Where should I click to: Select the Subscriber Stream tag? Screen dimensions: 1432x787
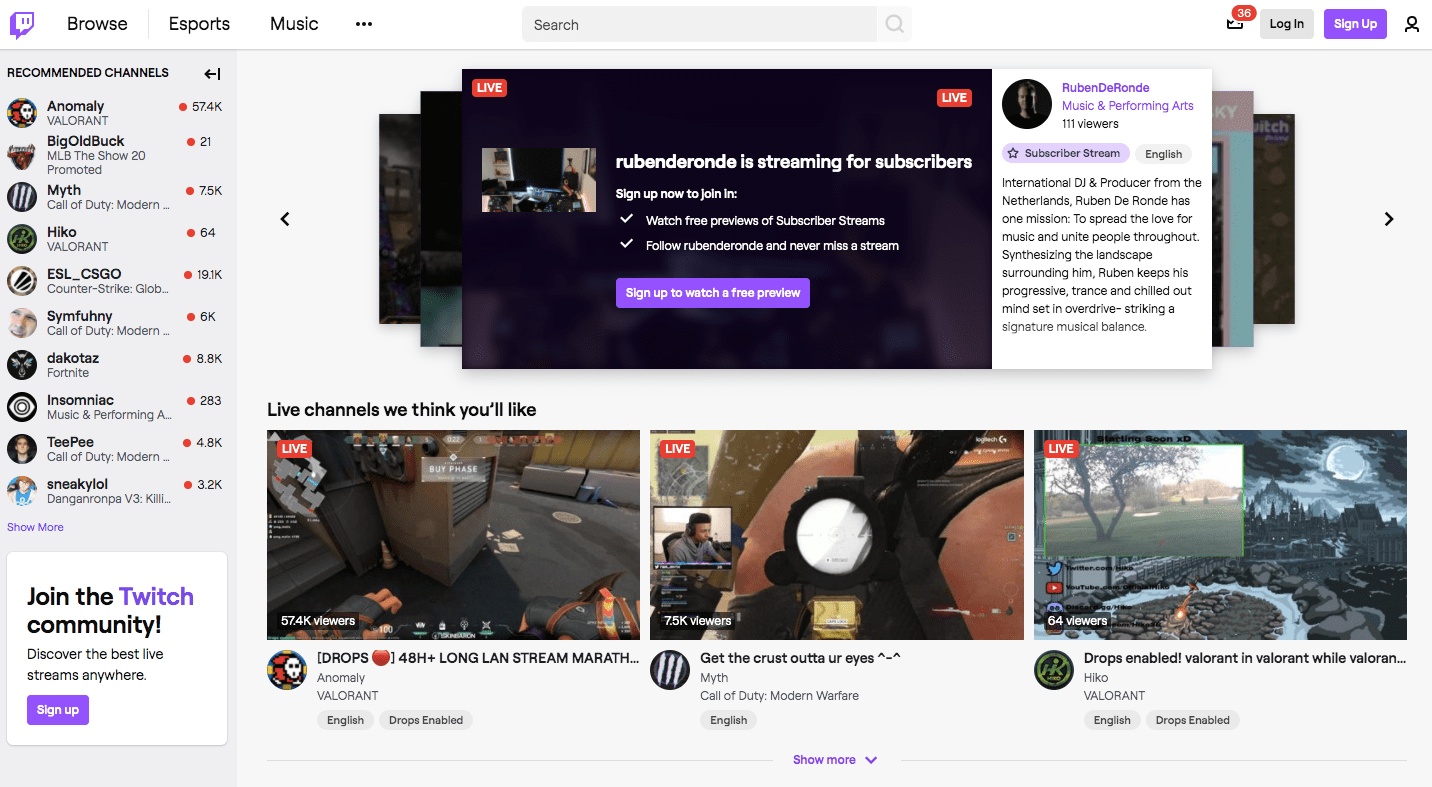click(1065, 153)
